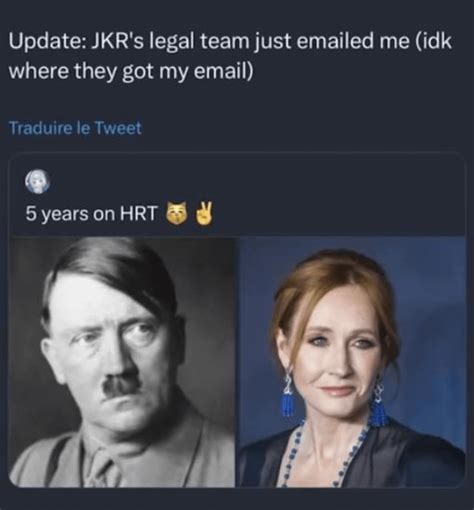Click the line "where they got my email)"

point(131,71)
